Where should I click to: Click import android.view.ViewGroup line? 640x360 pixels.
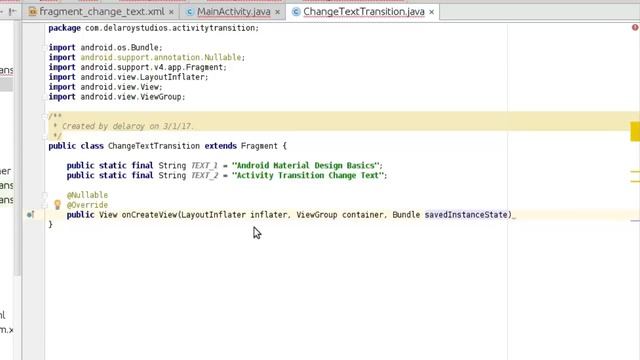point(117,97)
